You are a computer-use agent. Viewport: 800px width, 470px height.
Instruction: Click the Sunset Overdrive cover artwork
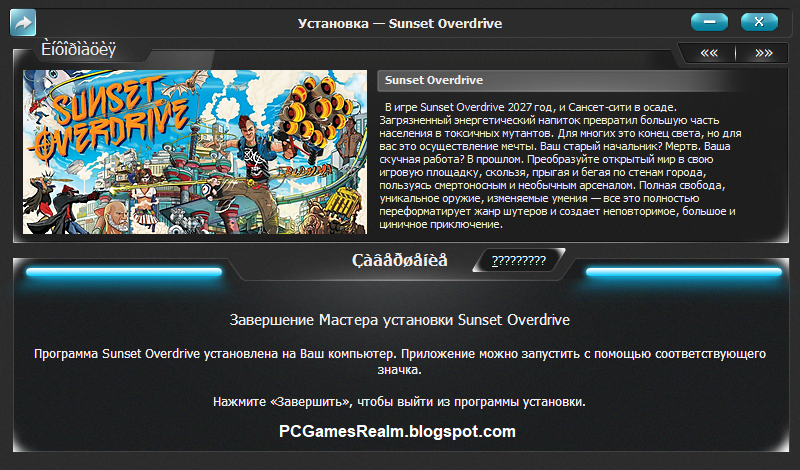pyautogui.click(x=195, y=152)
